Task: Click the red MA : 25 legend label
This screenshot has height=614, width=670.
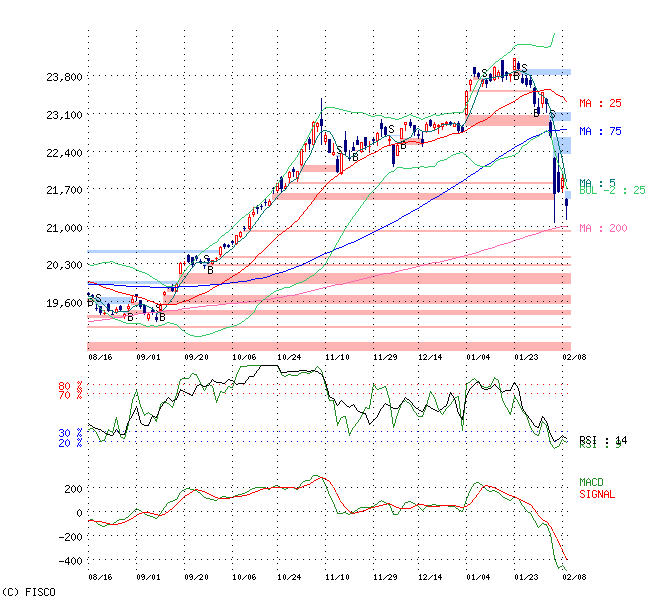Action: (x=600, y=103)
